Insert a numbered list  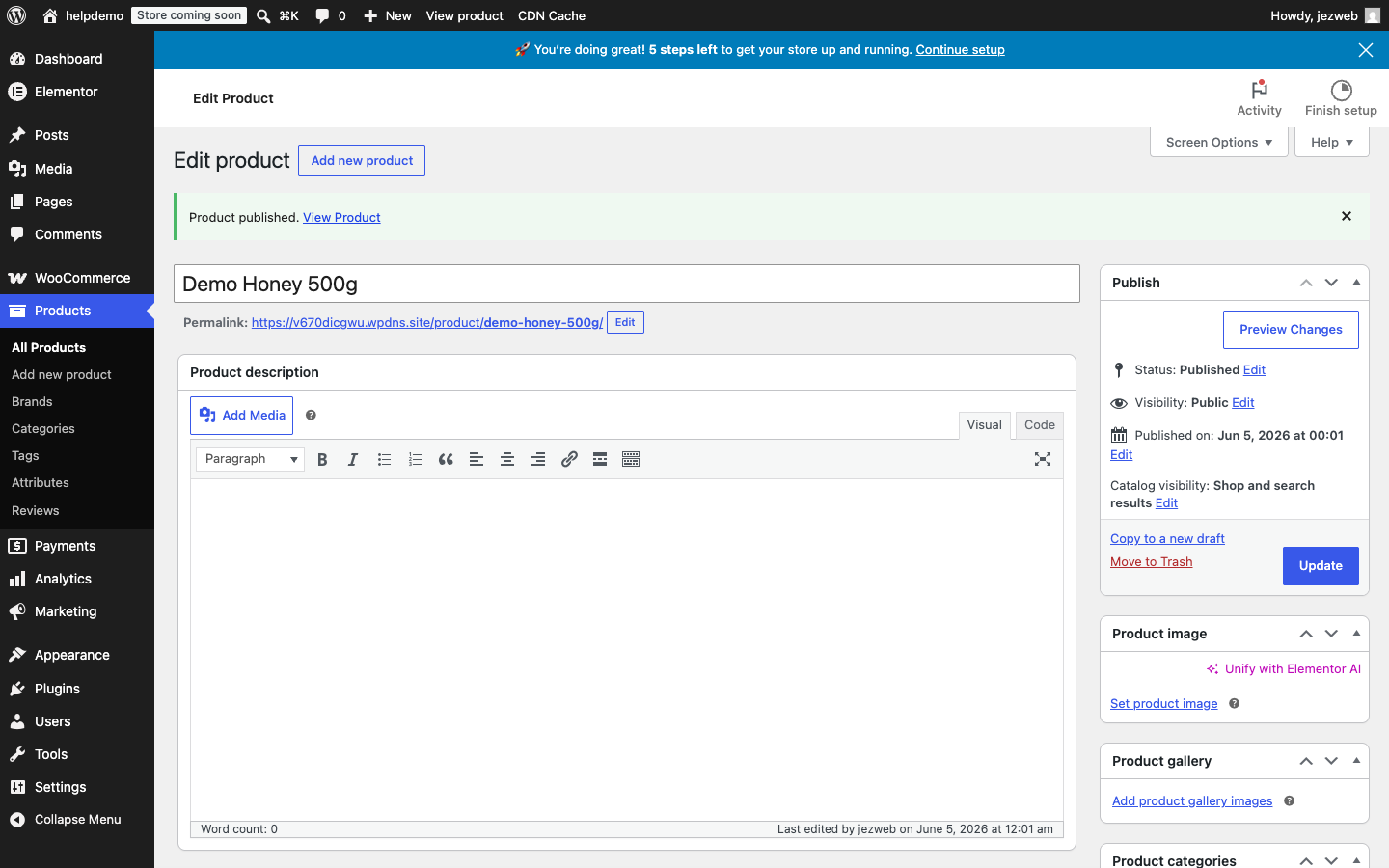[415, 459]
